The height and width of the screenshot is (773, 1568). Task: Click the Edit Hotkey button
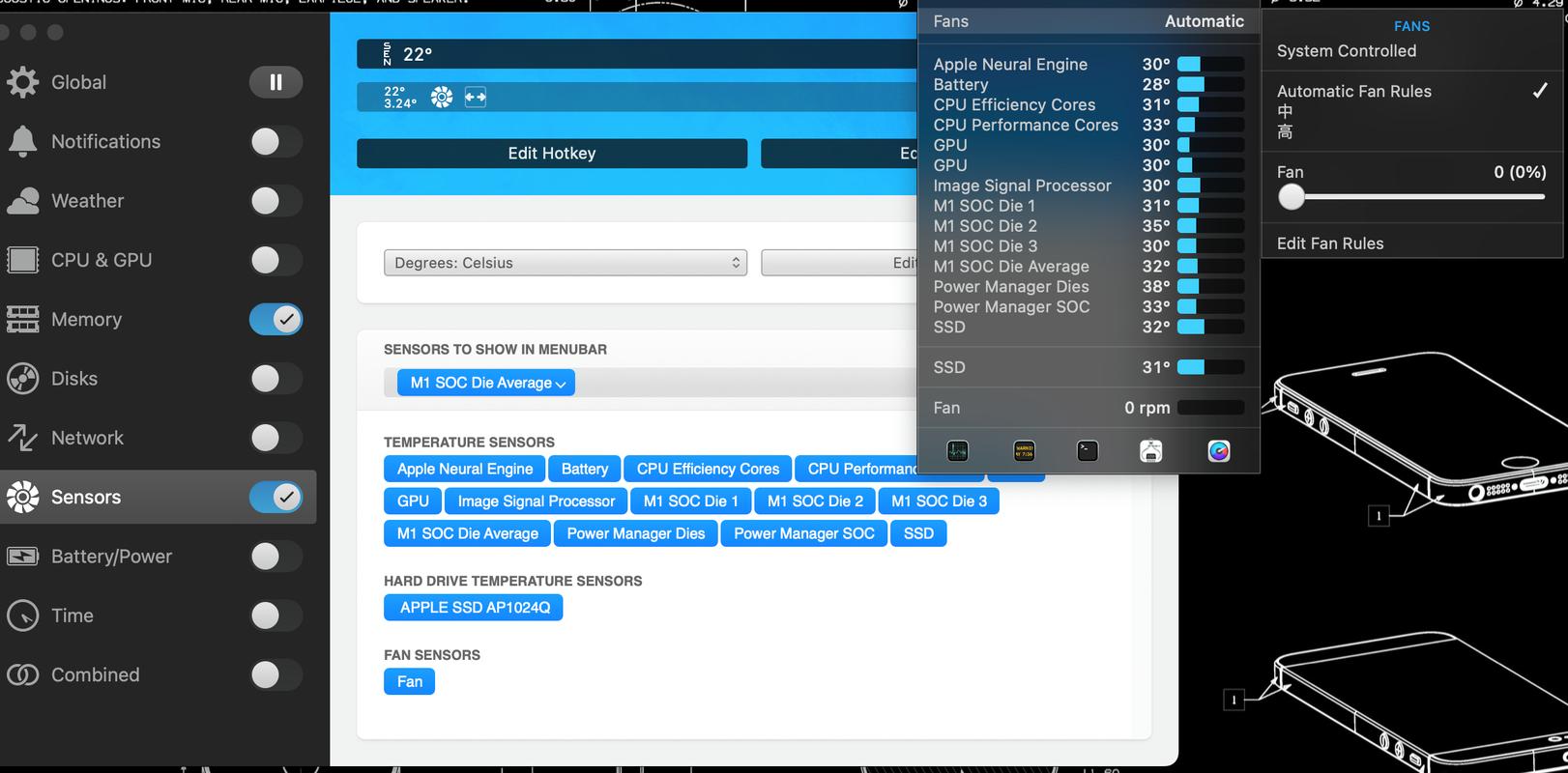click(x=551, y=154)
